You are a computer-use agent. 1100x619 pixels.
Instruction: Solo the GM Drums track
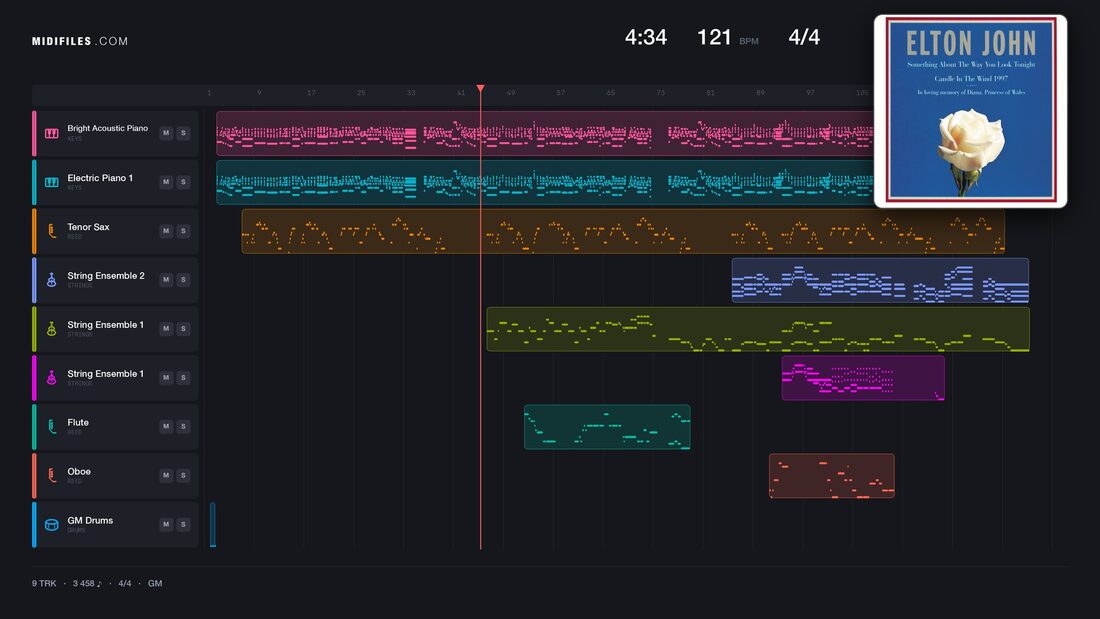click(183, 524)
